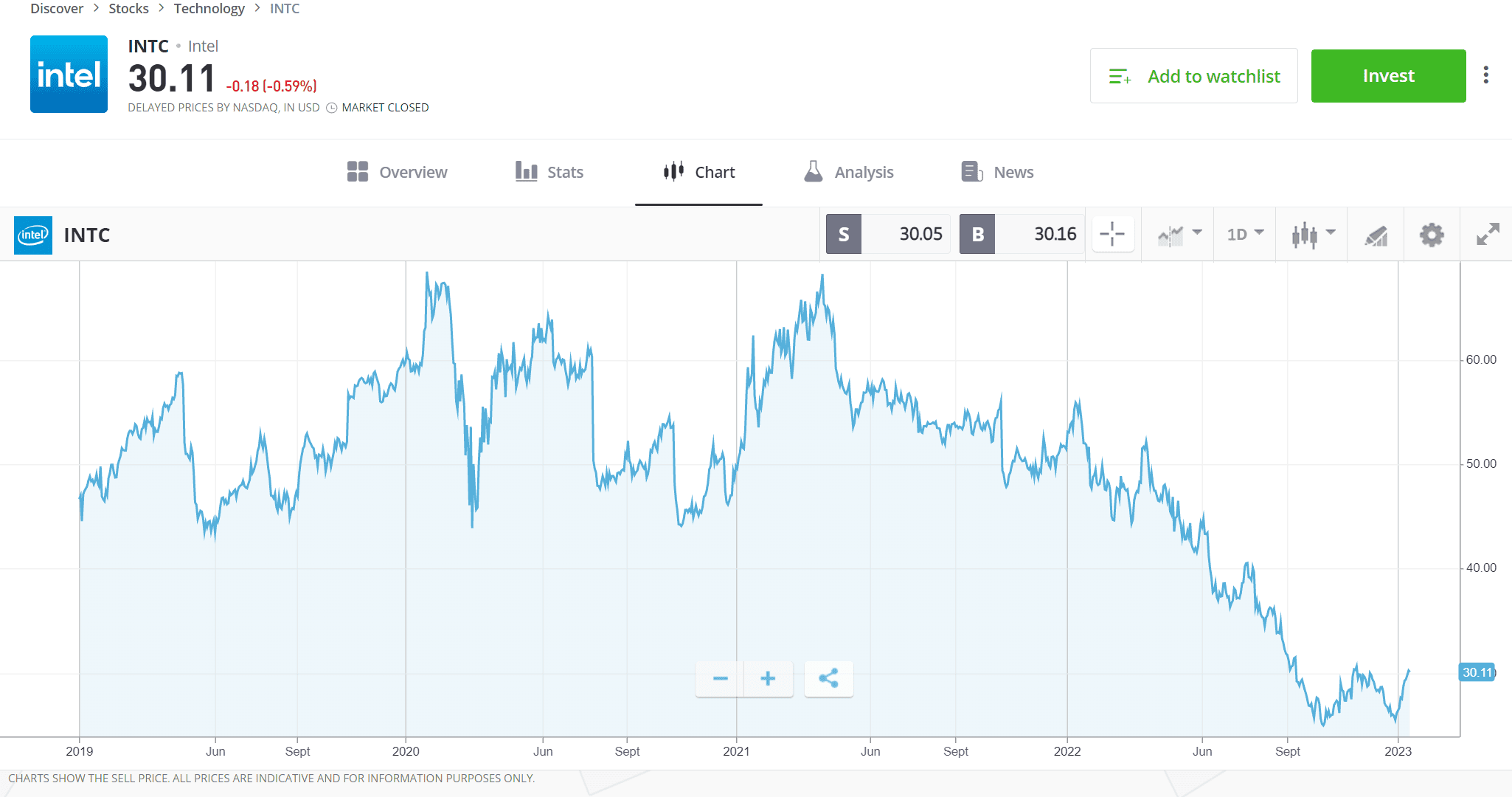Go to Technology breadcrumb

pyautogui.click(x=209, y=9)
